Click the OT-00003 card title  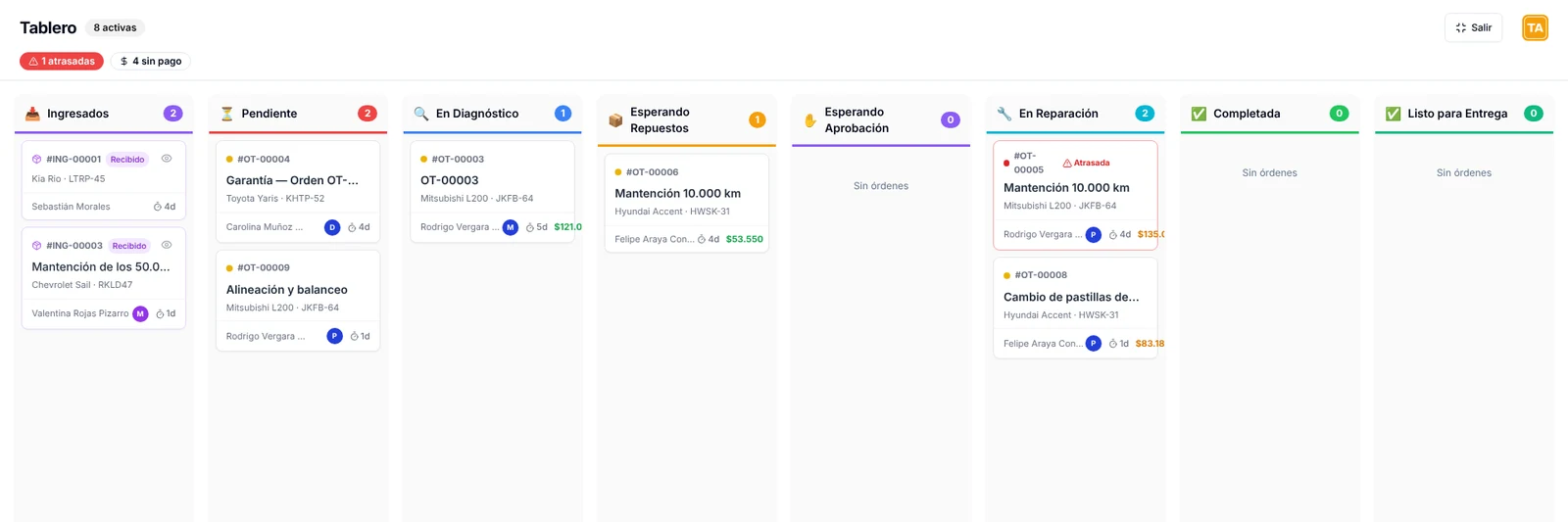pos(450,180)
